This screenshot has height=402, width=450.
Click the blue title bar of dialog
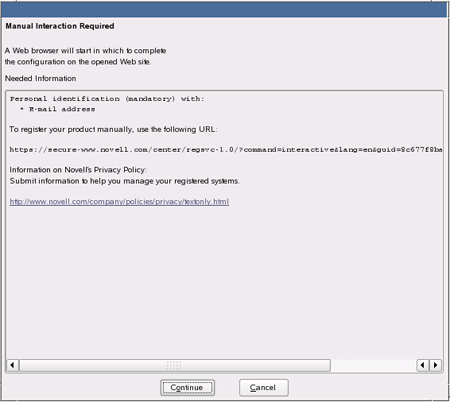pos(224,9)
